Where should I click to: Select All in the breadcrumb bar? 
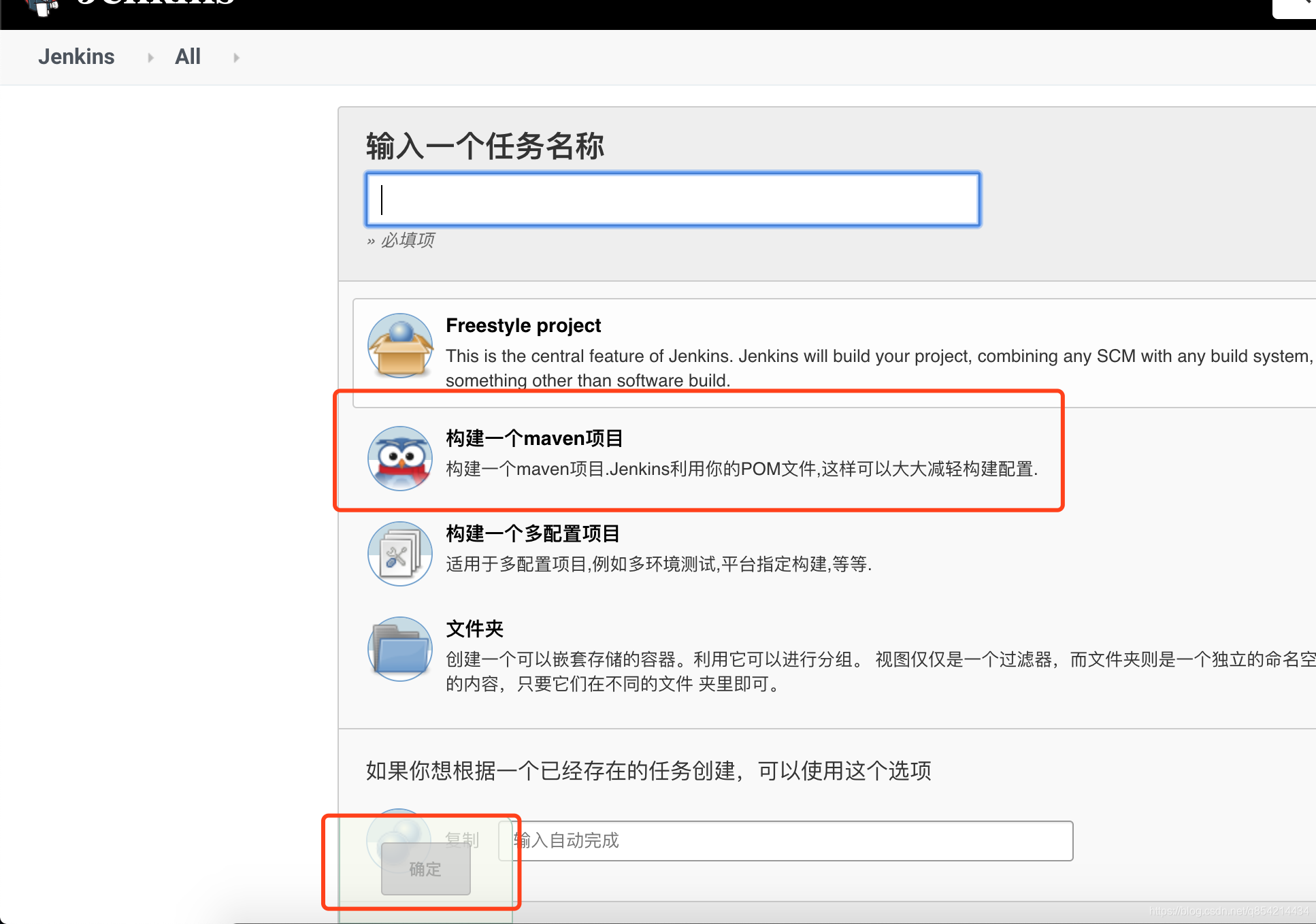coord(188,56)
